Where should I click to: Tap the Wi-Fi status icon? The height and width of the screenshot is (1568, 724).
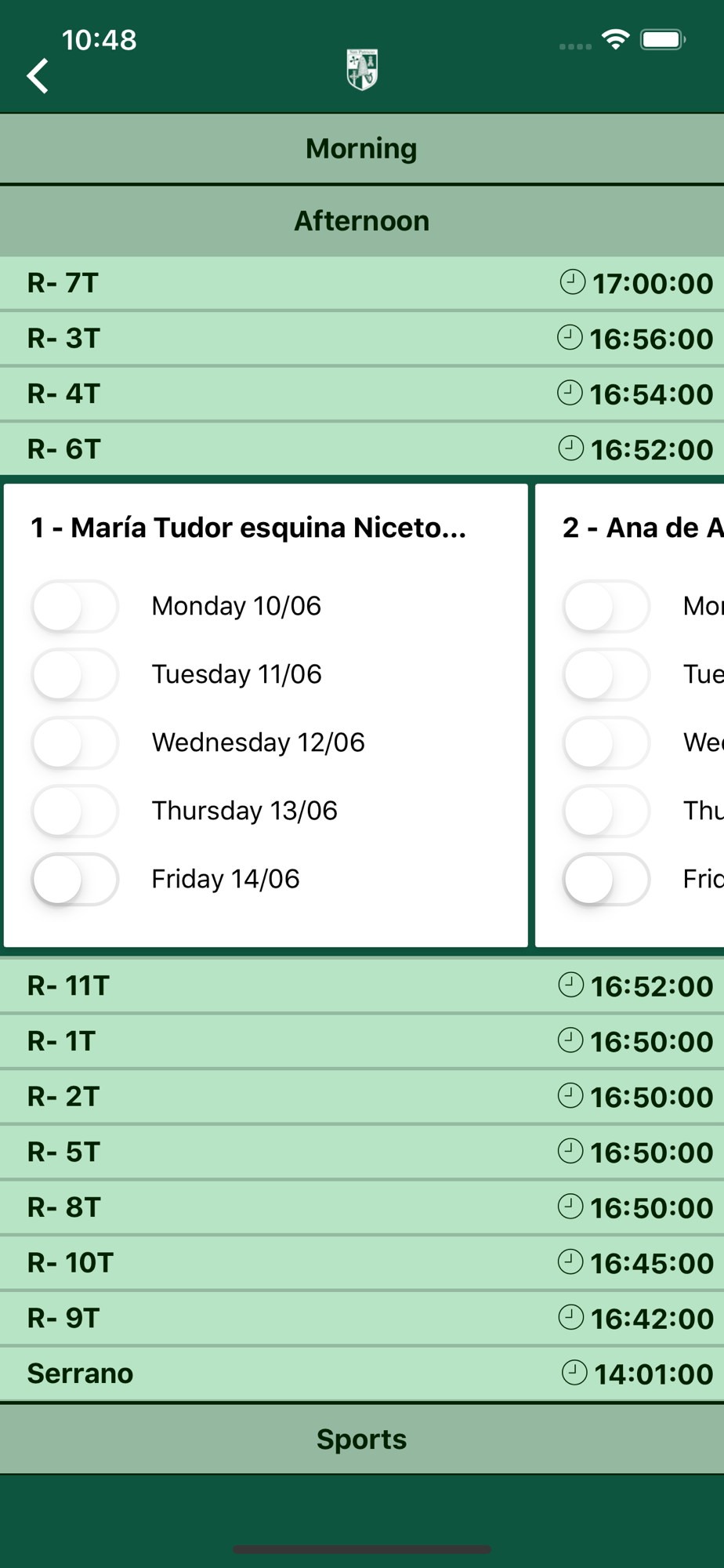(x=616, y=39)
